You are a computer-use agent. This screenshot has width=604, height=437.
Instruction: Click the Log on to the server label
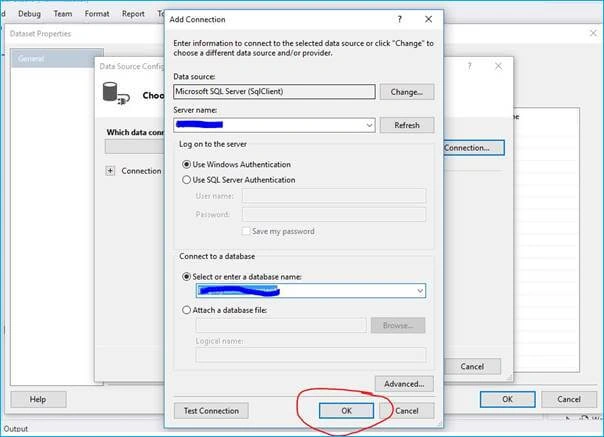(x=213, y=144)
